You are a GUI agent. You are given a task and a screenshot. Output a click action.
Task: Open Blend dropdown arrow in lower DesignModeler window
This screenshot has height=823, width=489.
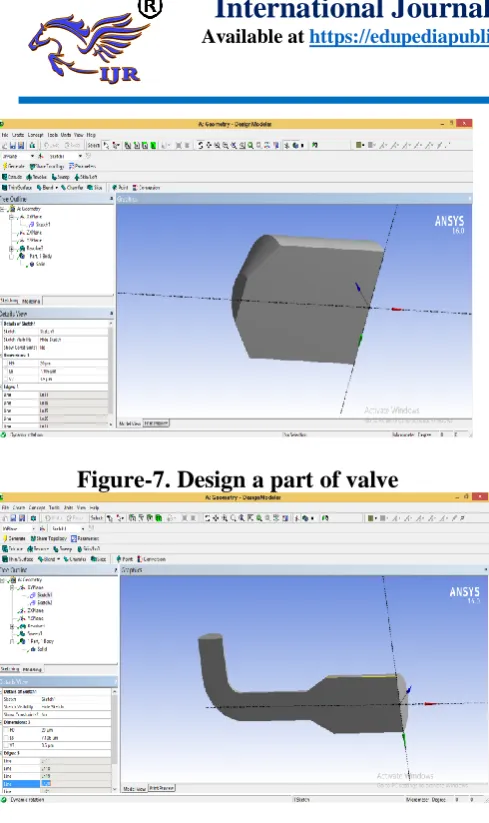(x=58, y=559)
